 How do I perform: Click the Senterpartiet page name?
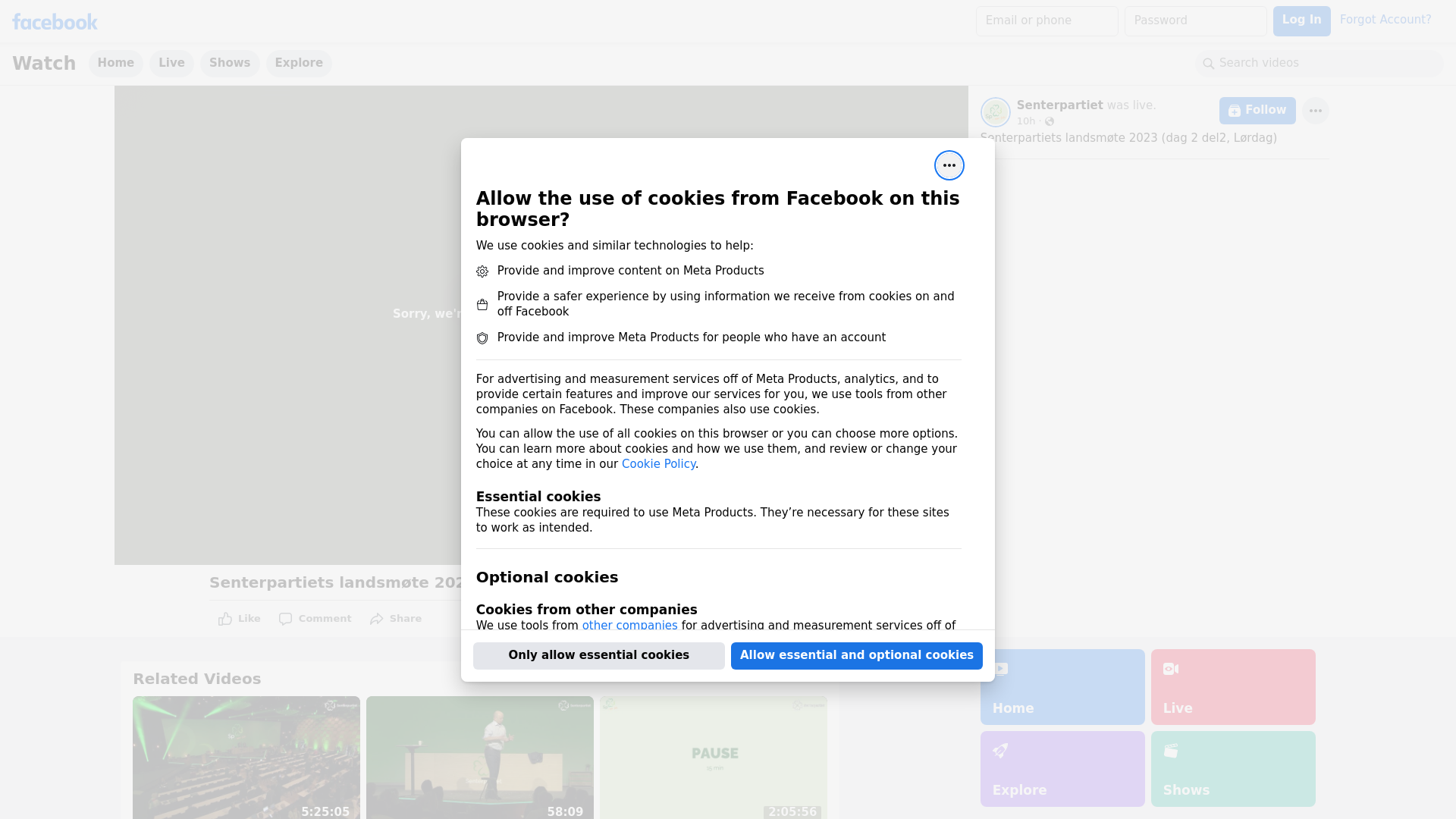coord(1059,105)
